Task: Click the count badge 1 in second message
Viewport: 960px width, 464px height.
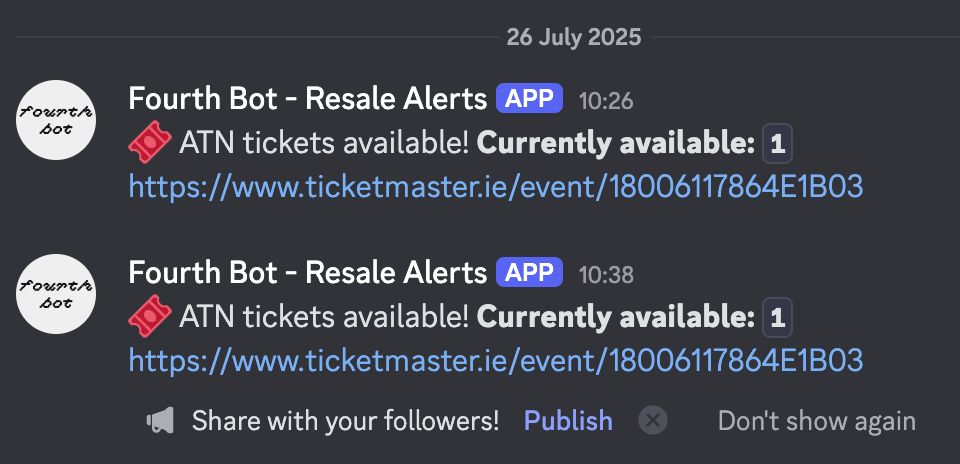Action: pyautogui.click(x=778, y=318)
